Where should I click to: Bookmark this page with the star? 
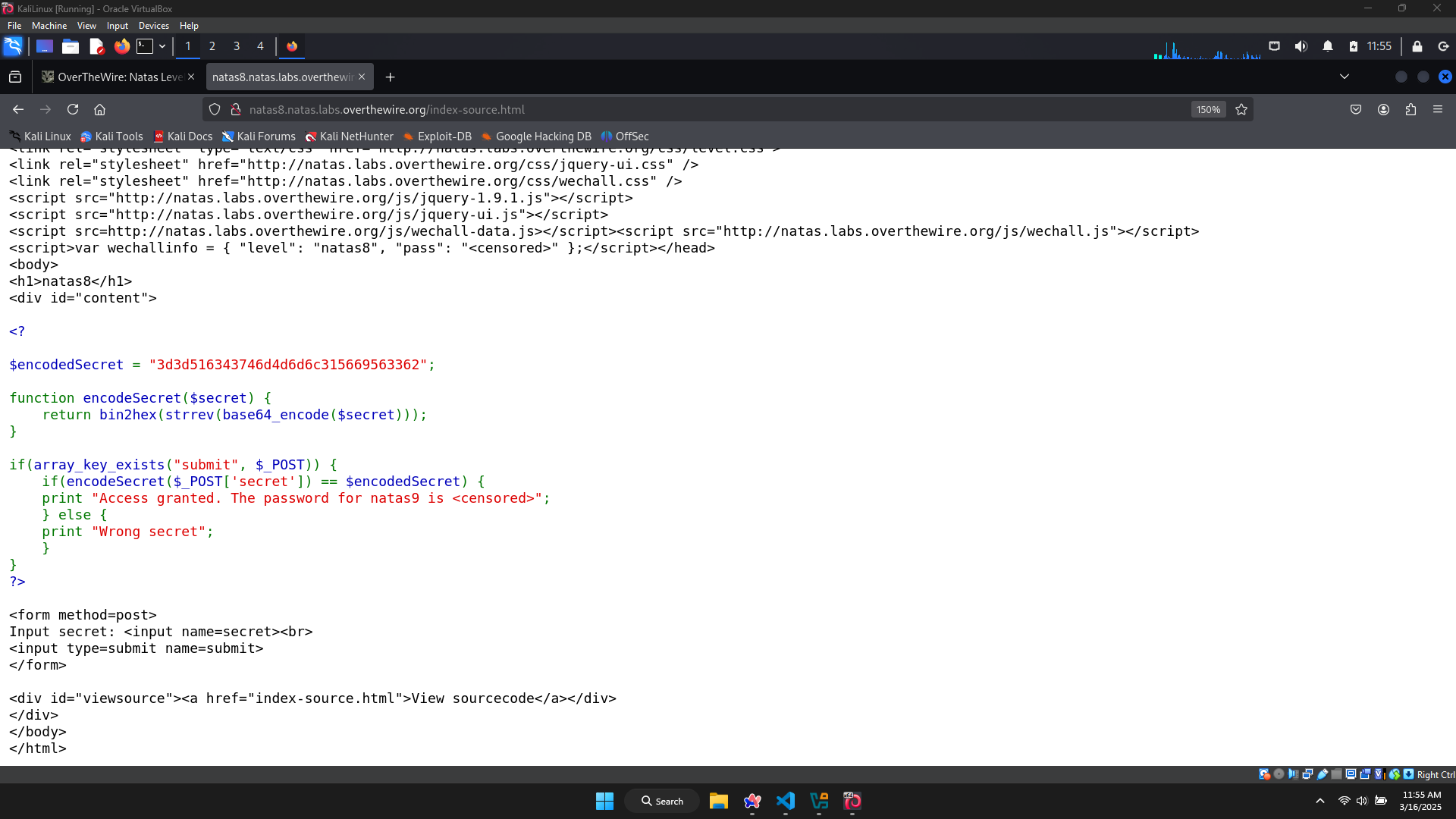(1241, 110)
